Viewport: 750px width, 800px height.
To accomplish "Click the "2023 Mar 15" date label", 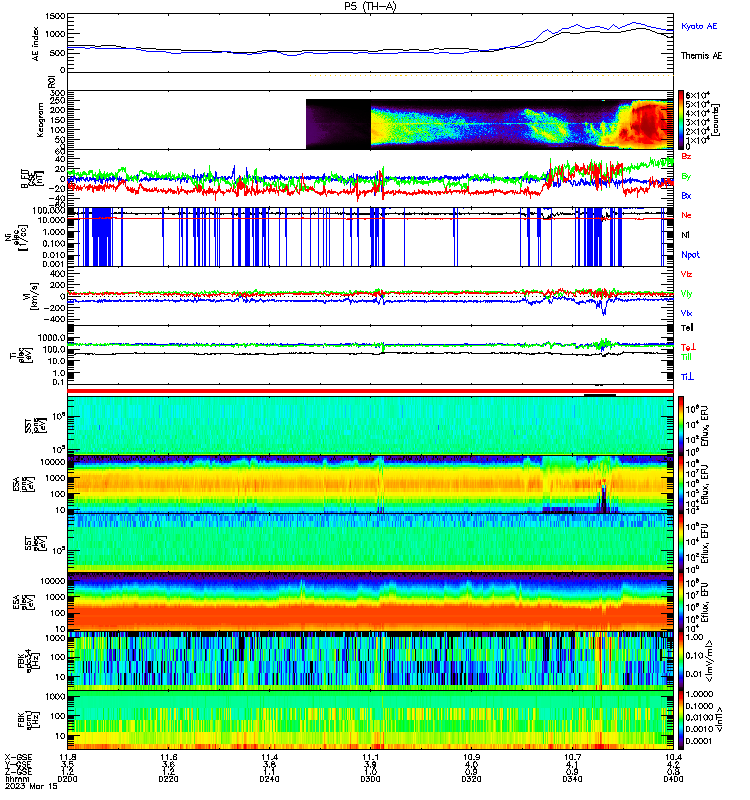I will 31,786.
